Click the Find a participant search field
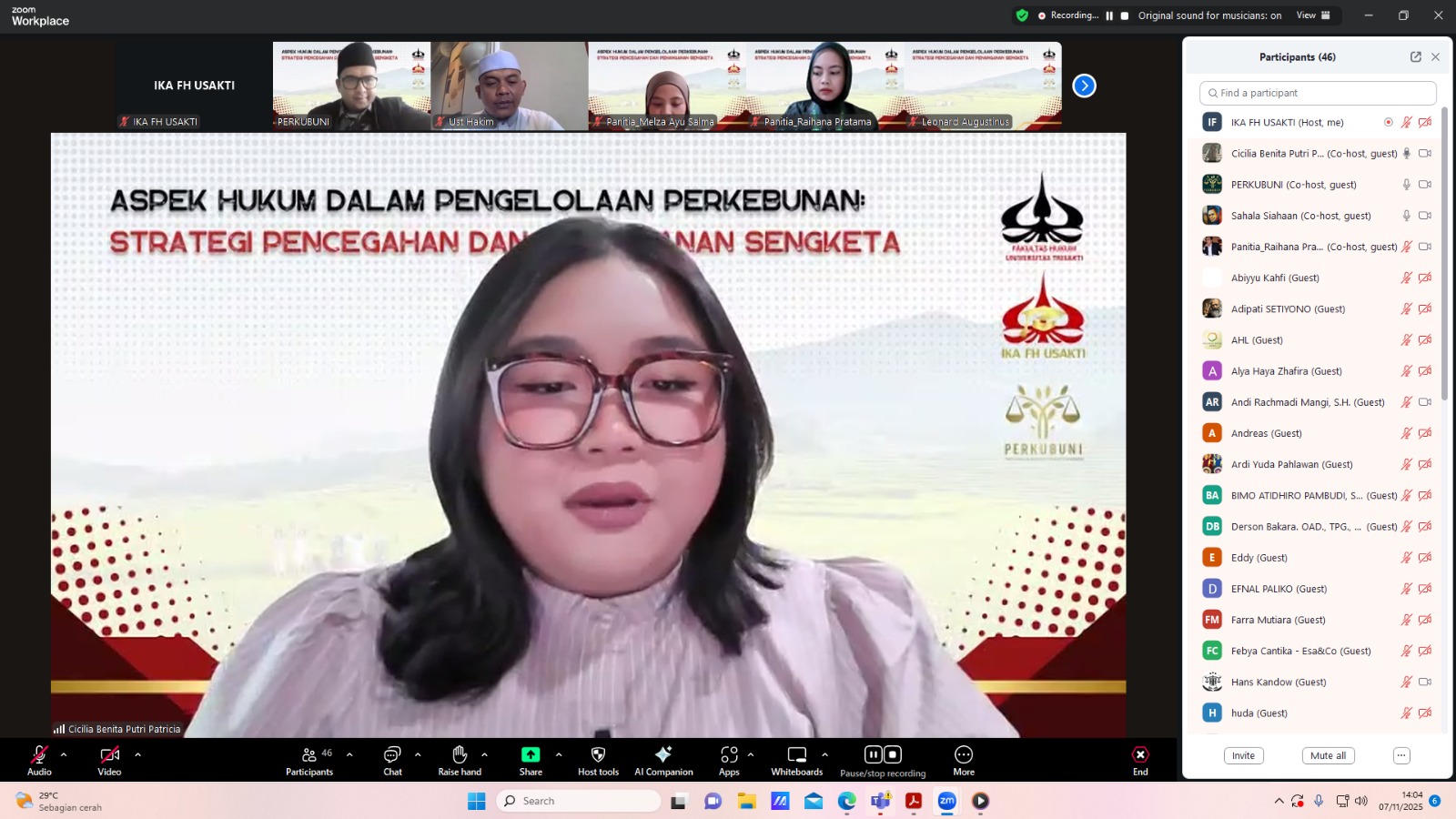The image size is (1456, 819). [x=1318, y=93]
